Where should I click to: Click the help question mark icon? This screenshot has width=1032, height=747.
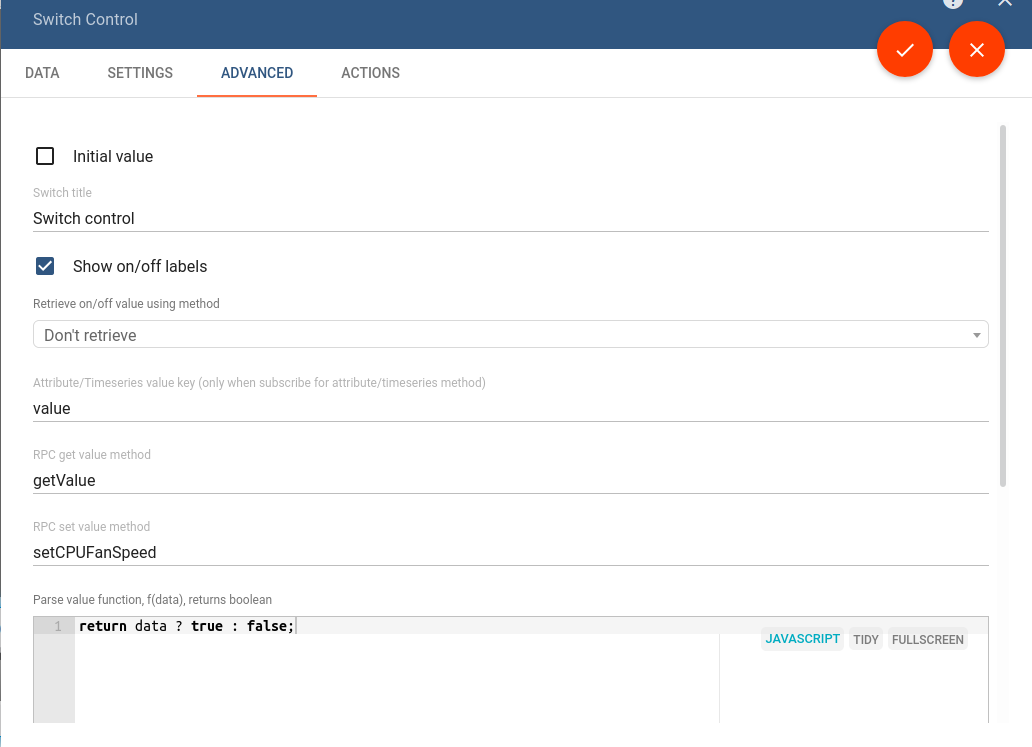[953, 4]
